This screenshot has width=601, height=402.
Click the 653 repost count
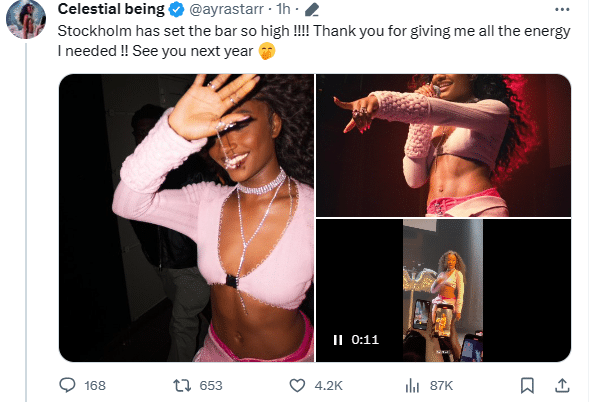pos(211,384)
